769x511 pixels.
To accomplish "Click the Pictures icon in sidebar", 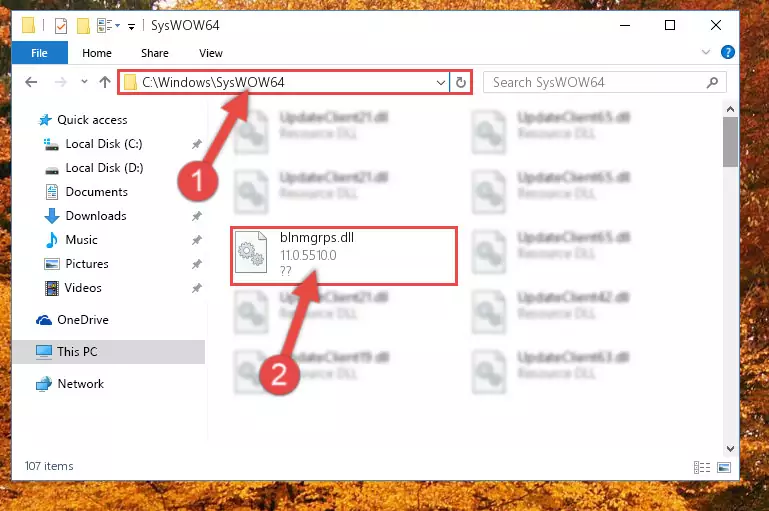I will [51, 264].
